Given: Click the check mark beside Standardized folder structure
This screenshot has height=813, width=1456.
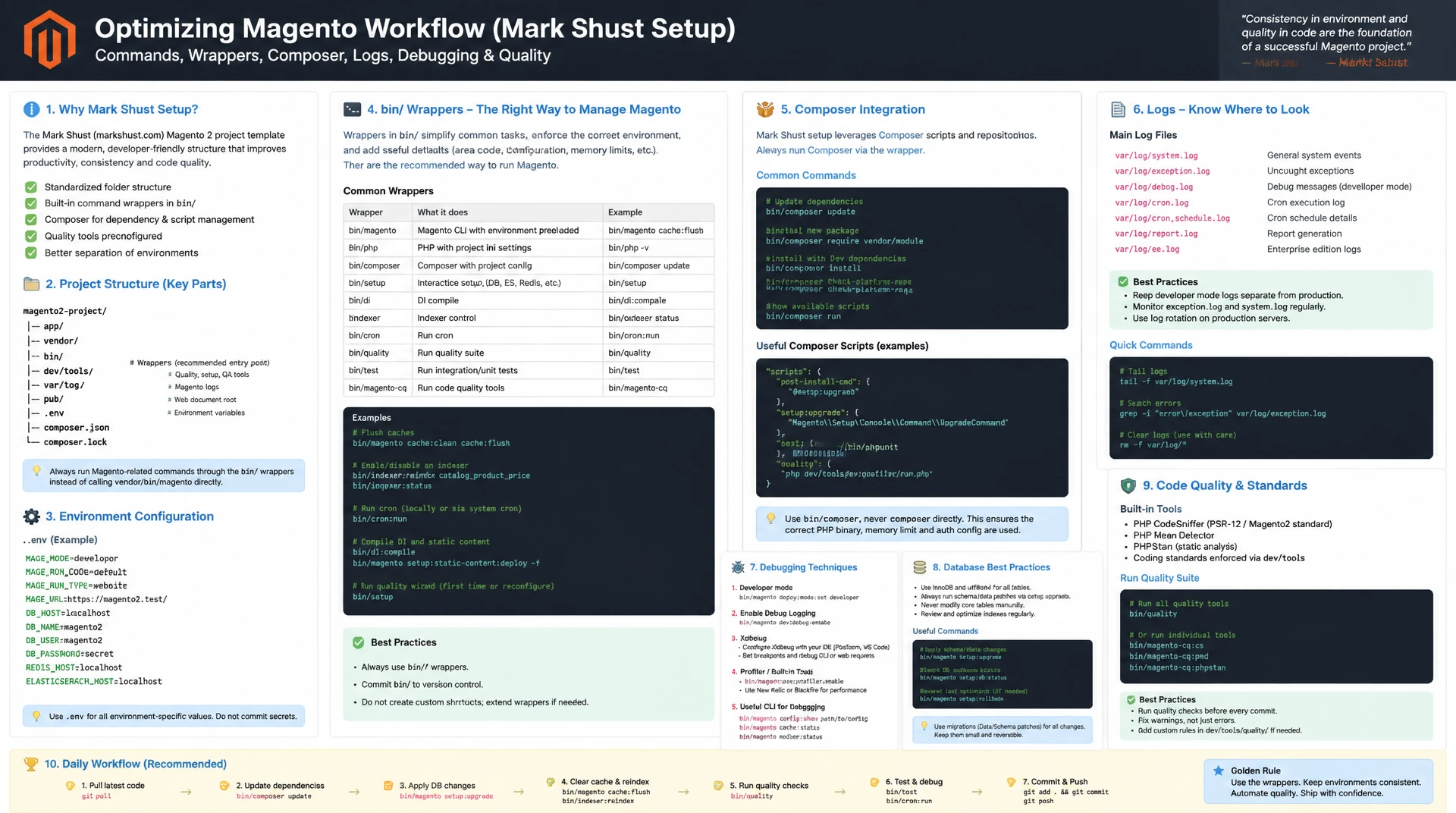Looking at the screenshot, I should (x=31, y=187).
